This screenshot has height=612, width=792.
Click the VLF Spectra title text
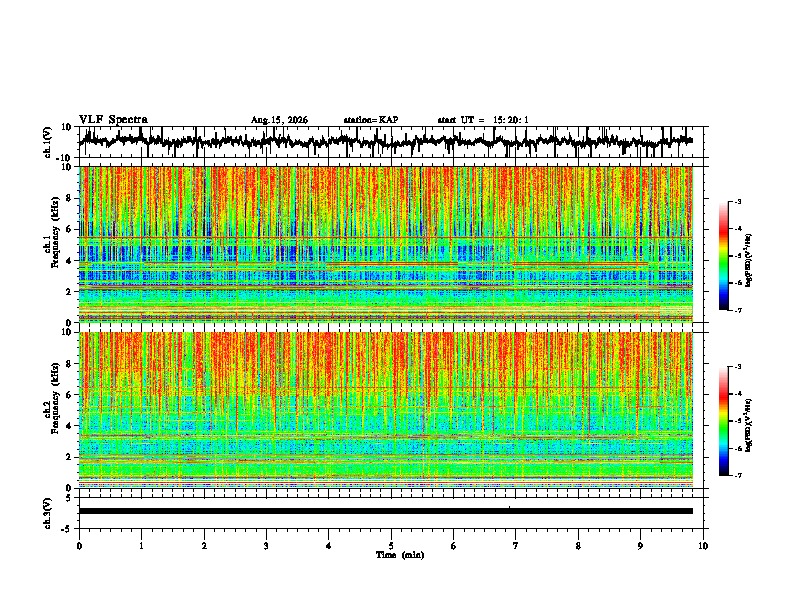pos(113,120)
